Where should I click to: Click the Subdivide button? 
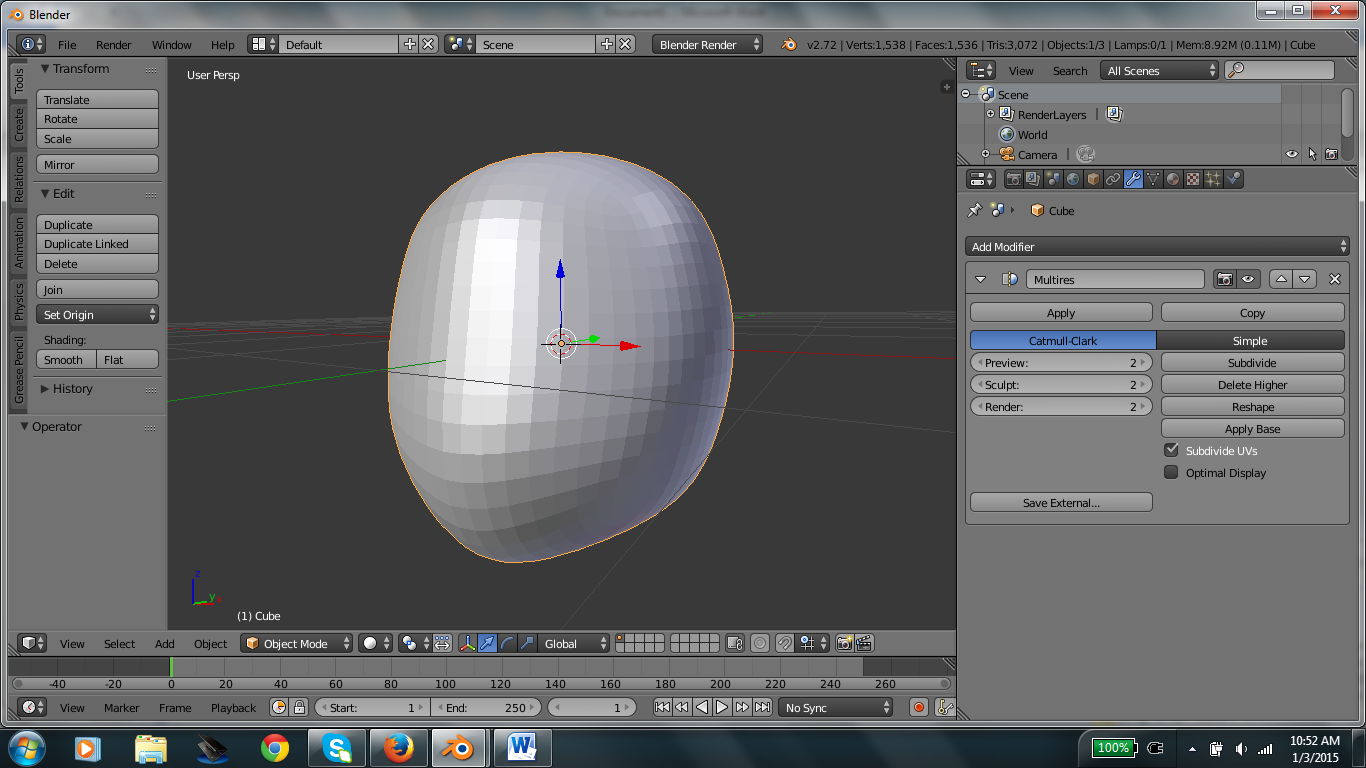click(x=1252, y=362)
